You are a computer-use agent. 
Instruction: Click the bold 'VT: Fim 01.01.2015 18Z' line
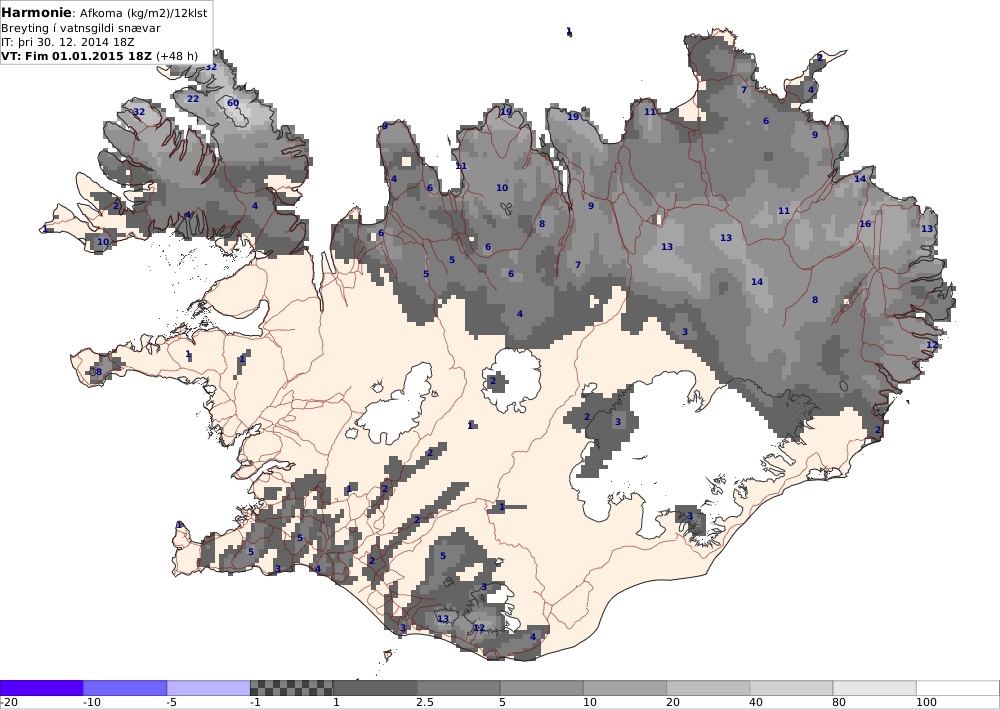click(x=77, y=56)
